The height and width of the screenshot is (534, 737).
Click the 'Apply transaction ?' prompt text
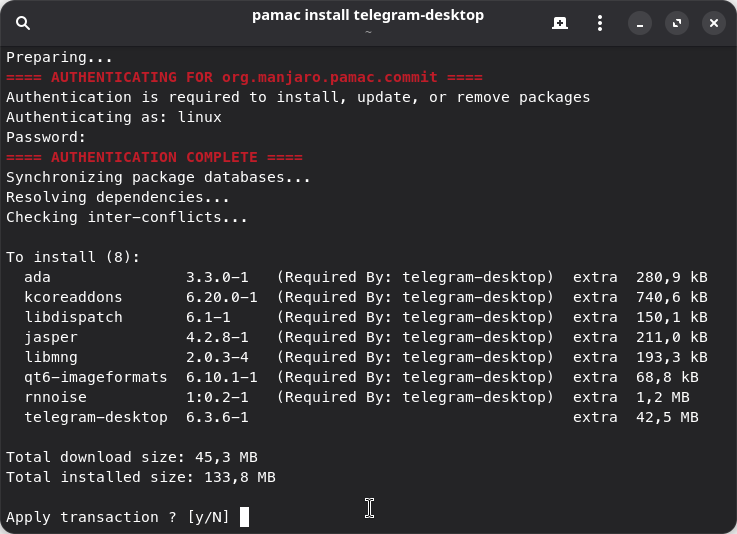coord(92,517)
